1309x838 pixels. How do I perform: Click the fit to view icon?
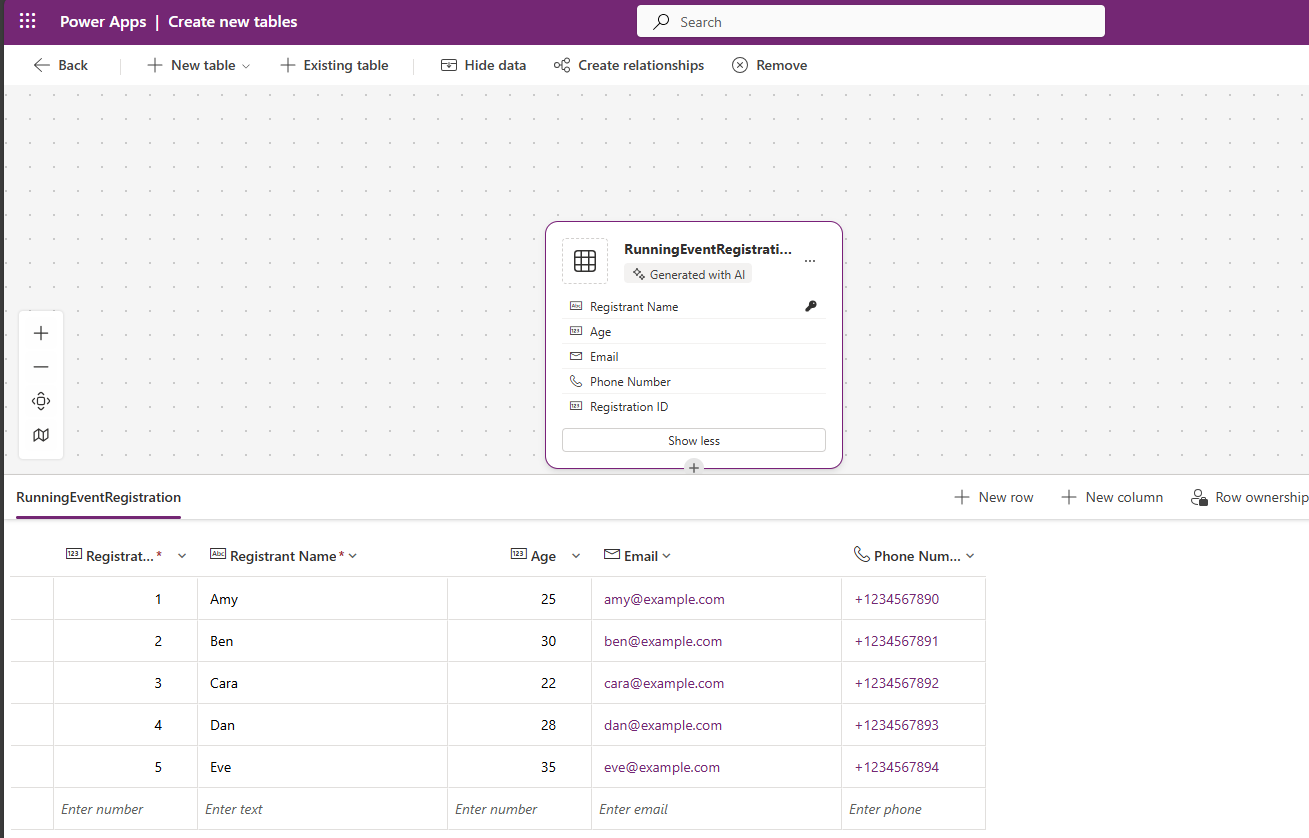(41, 401)
